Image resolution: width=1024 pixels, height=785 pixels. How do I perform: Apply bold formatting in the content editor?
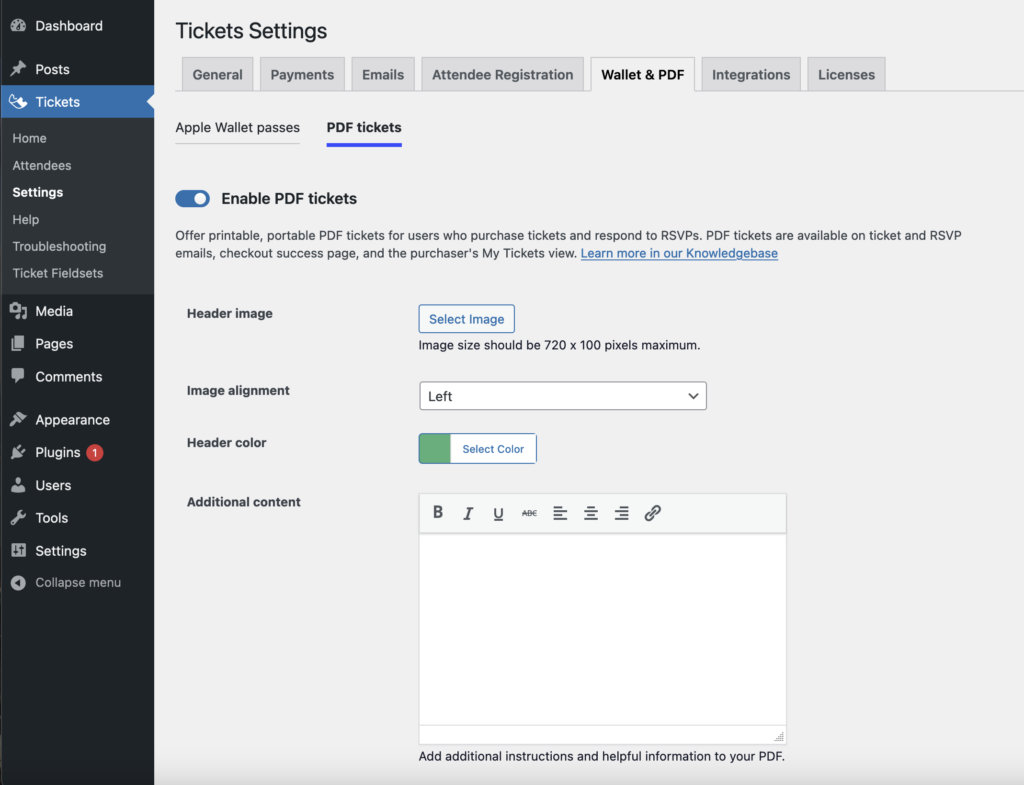click(438, 513)
